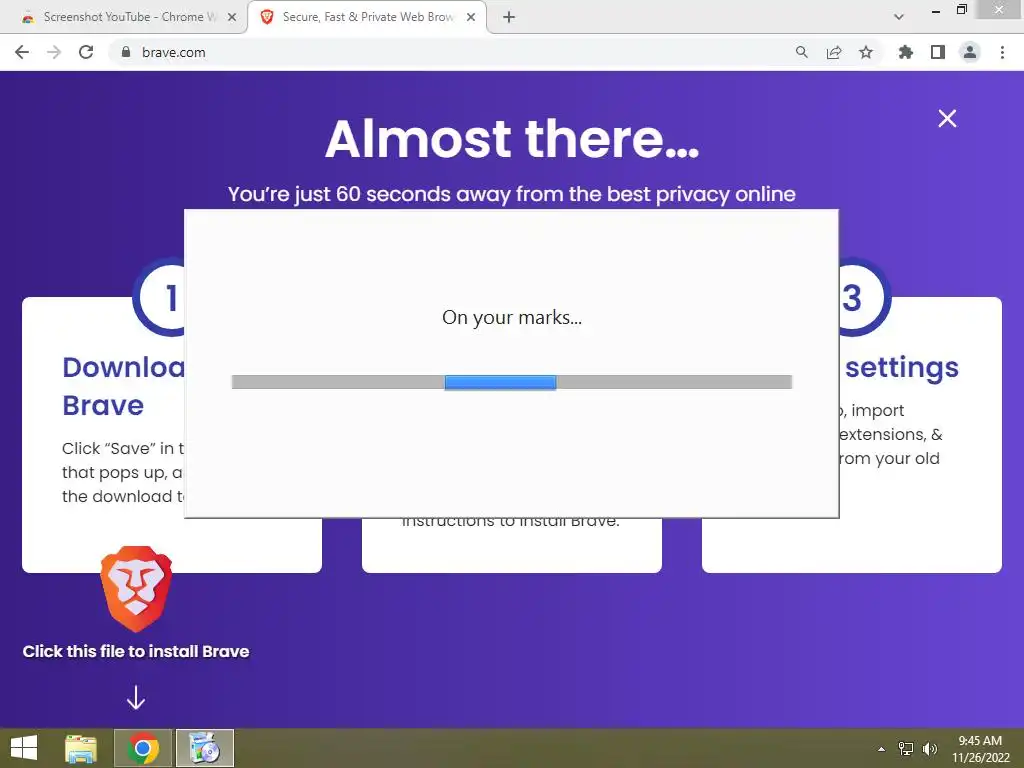Open the Extensions puzzle icon

[906, 52]
